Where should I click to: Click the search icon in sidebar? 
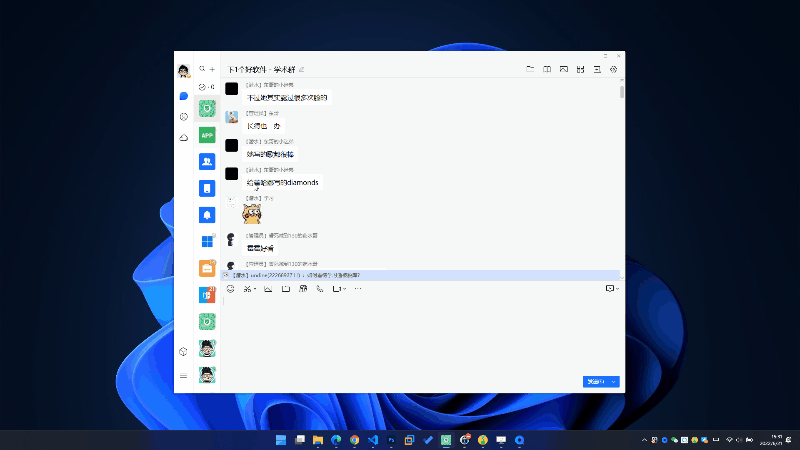click(202, 69)
